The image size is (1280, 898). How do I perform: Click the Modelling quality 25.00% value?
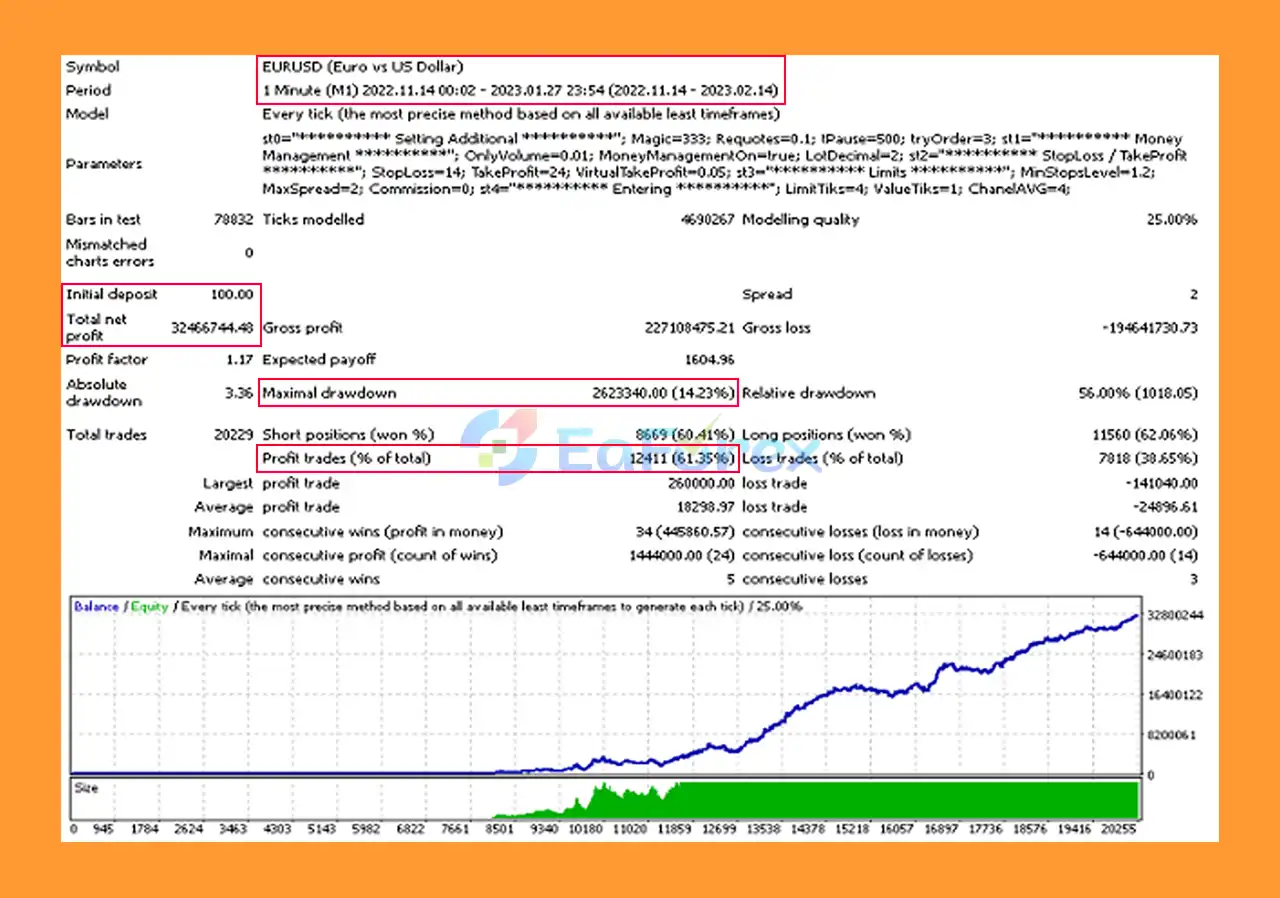tap(1171, 220)
